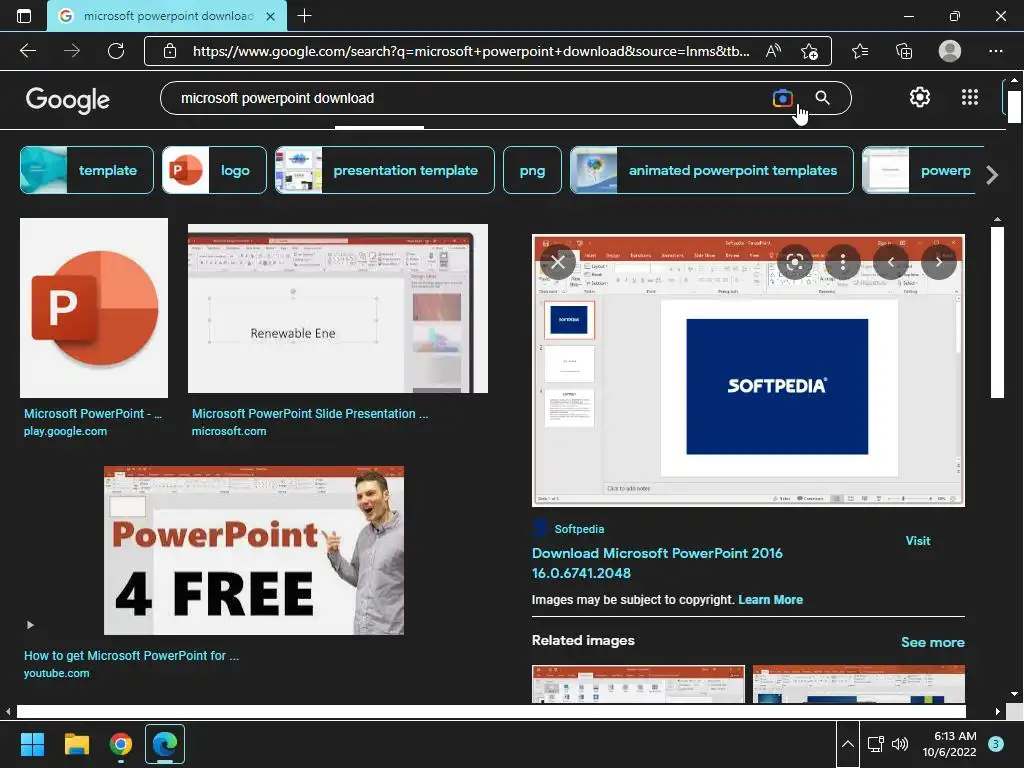
Task: Open network status tray icon
Action: (x=875, y=744)
